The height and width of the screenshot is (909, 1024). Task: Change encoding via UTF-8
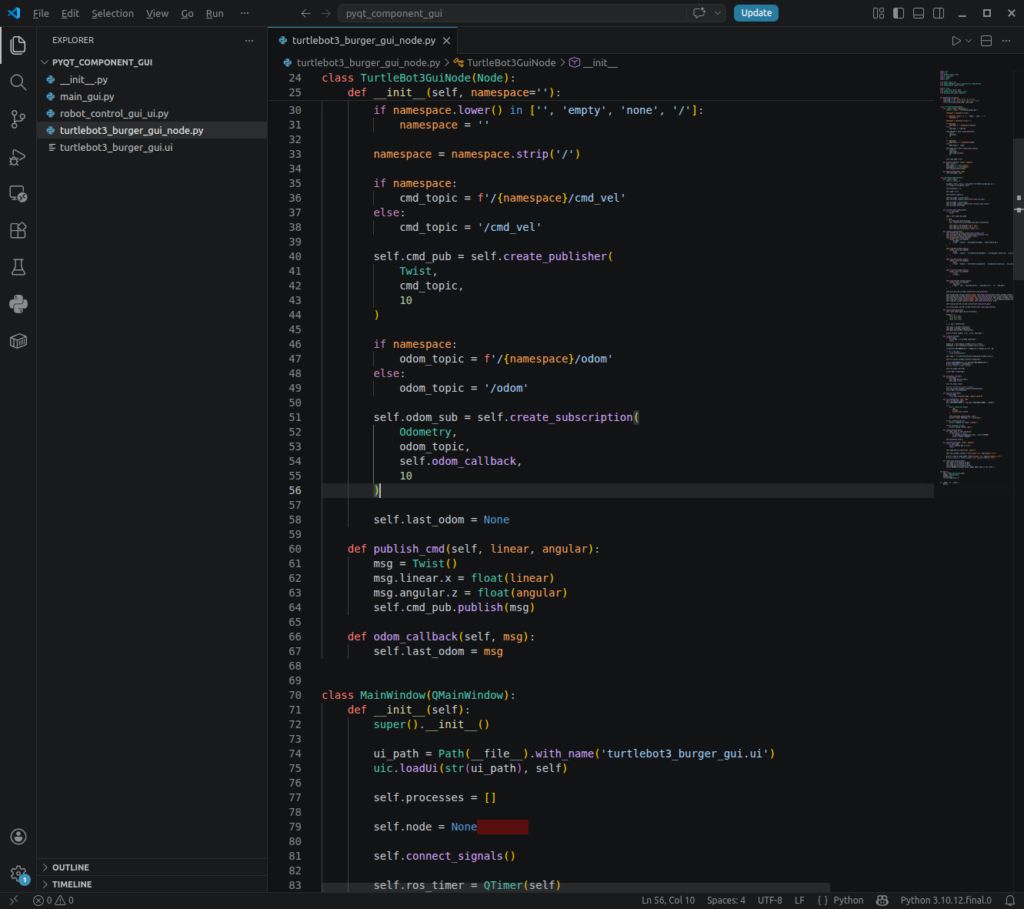click(769, 900)
